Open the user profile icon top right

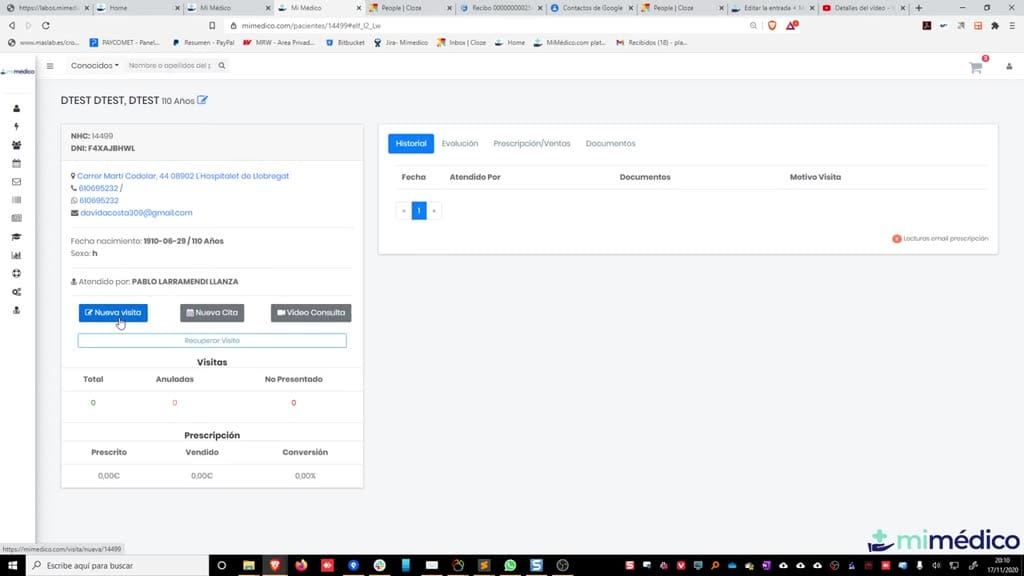pos(1009,67)
